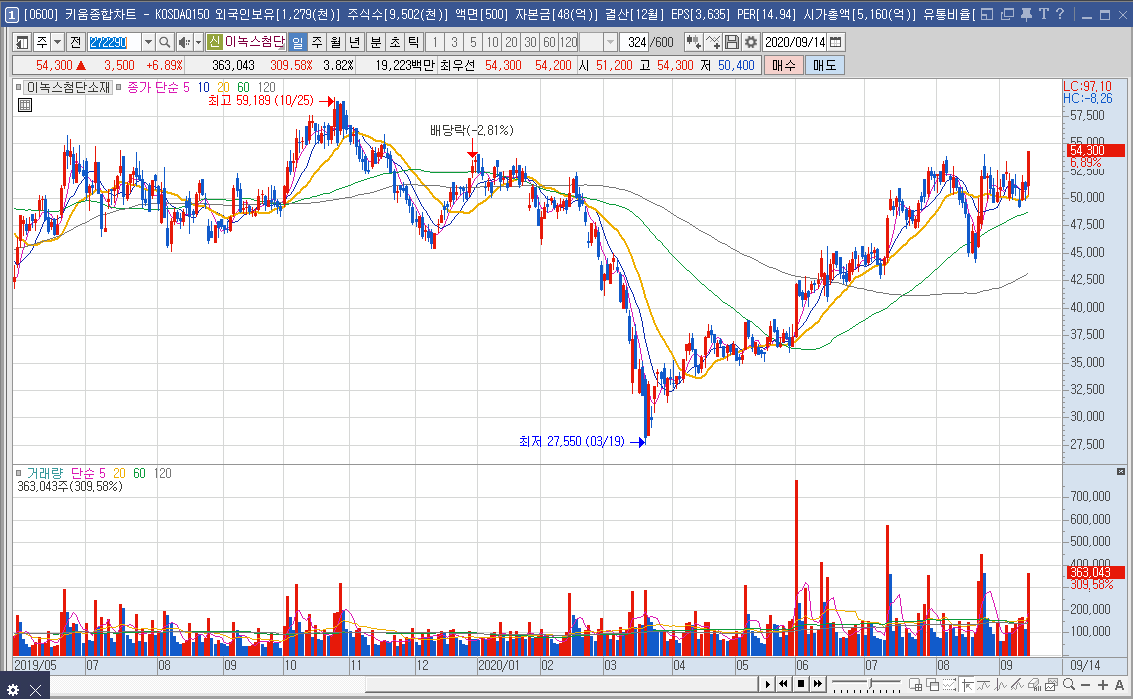Image resolution: width=1133 pixels, height=699 pixels.
Task: Open the calendar date picker icon
Action: click(x=836, y=43)
